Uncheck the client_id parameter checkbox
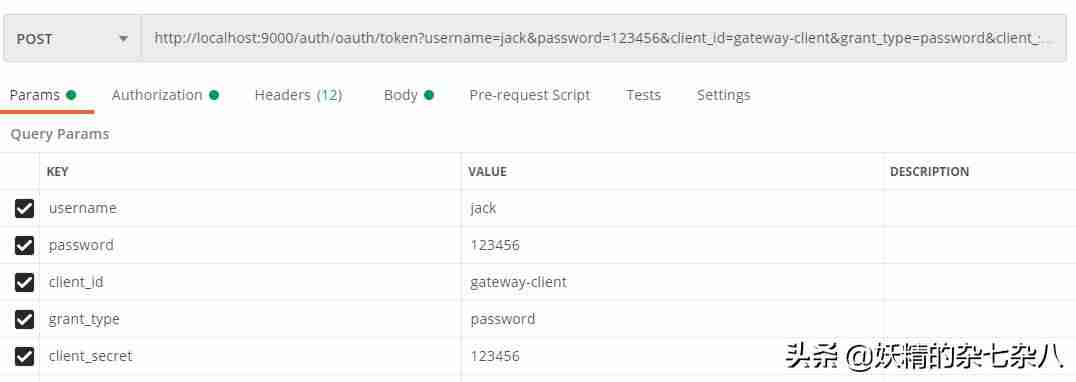 tap(24, 283)
